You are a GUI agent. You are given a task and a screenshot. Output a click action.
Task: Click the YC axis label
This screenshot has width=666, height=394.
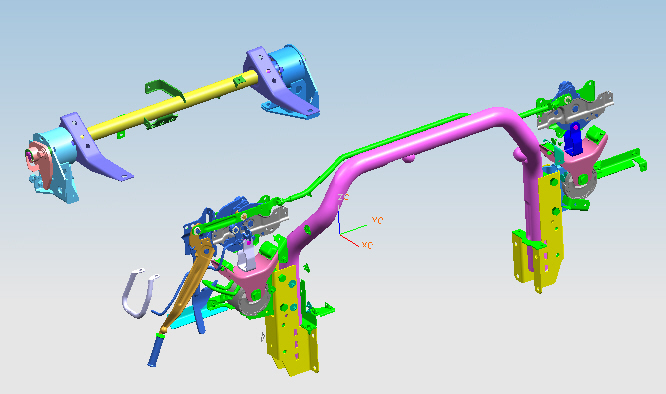377,220
